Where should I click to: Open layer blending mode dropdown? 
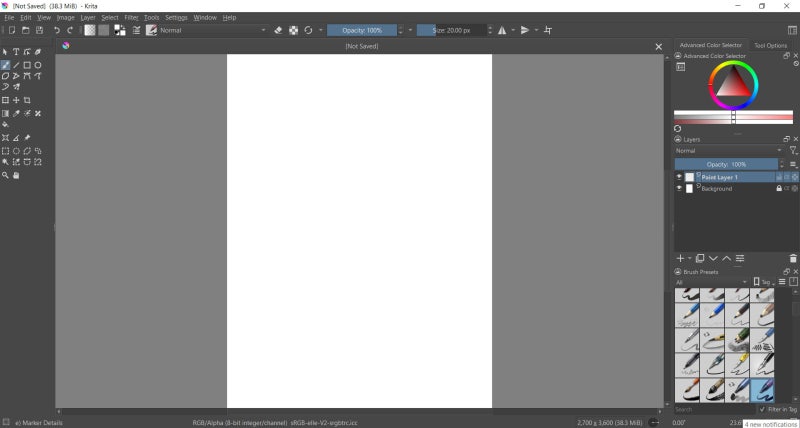pos(729,151)
